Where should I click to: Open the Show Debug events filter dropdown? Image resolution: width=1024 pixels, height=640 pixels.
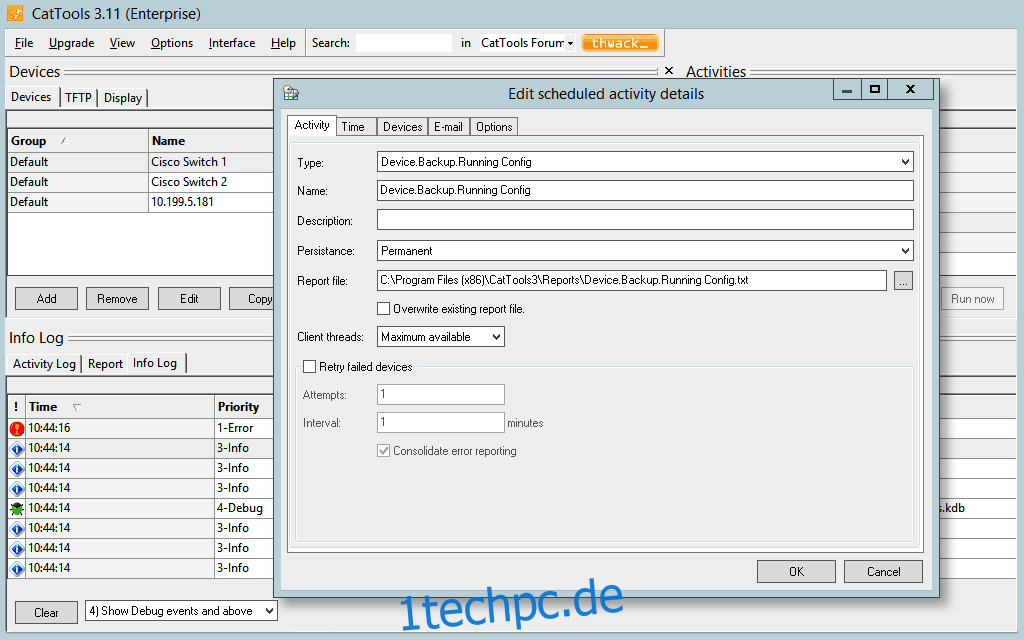click(x=269, y=611)
